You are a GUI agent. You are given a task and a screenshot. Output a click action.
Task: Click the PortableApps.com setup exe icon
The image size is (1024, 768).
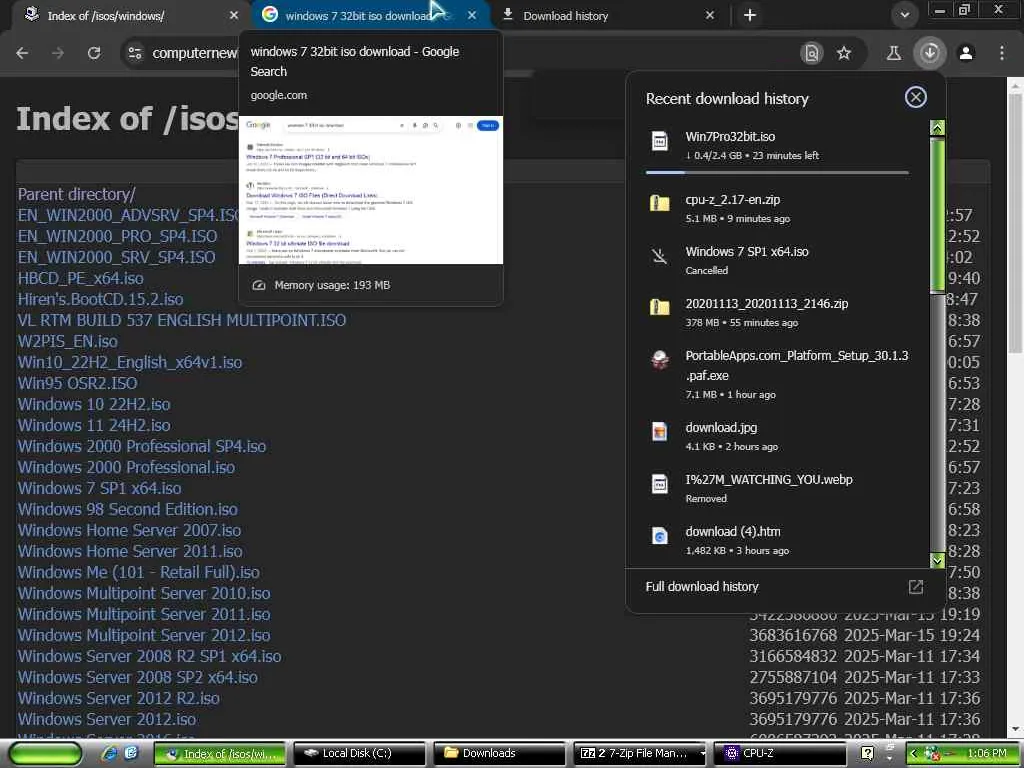(x=660, y=359)
